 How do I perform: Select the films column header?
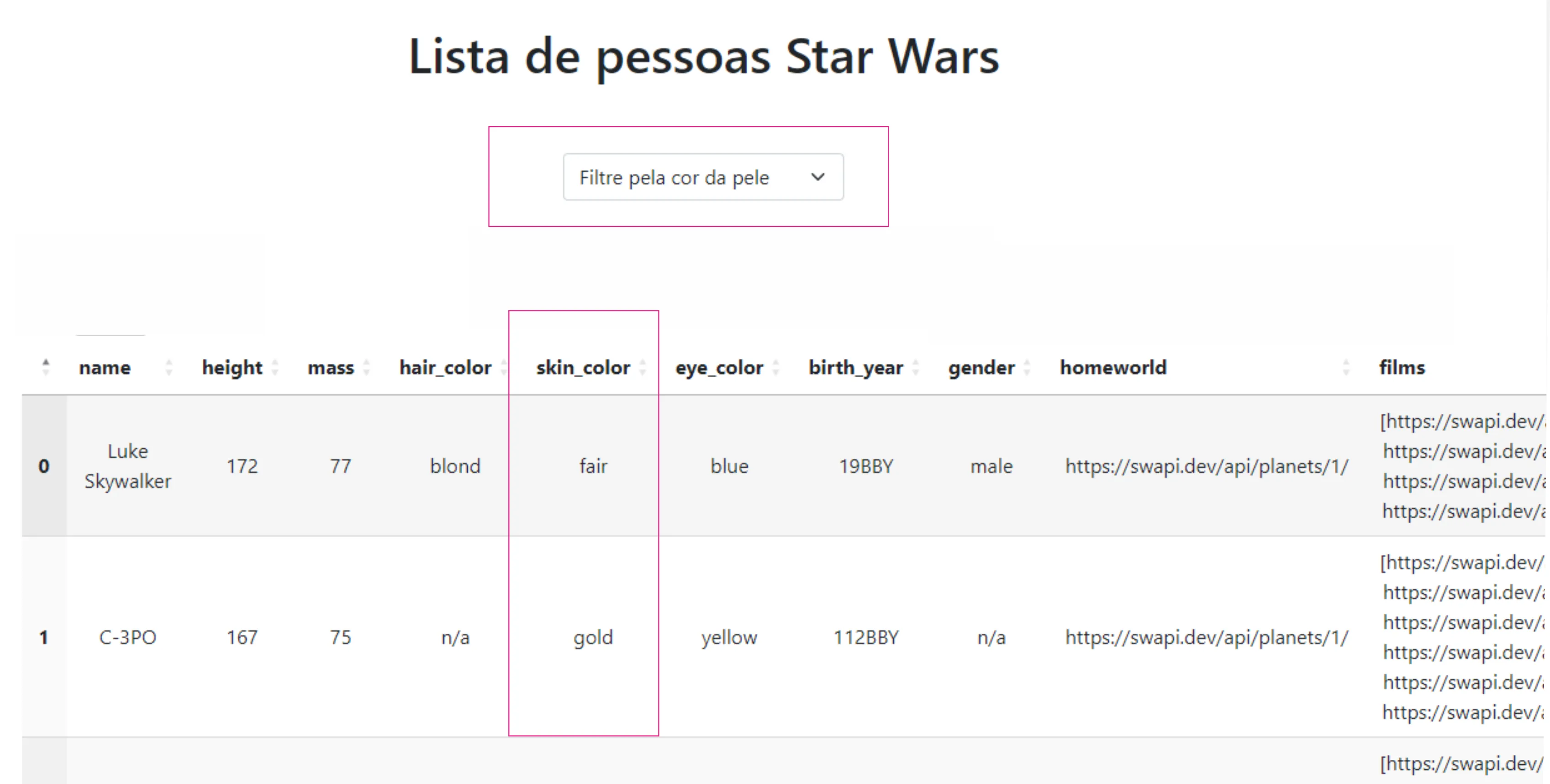point(1402,368)
